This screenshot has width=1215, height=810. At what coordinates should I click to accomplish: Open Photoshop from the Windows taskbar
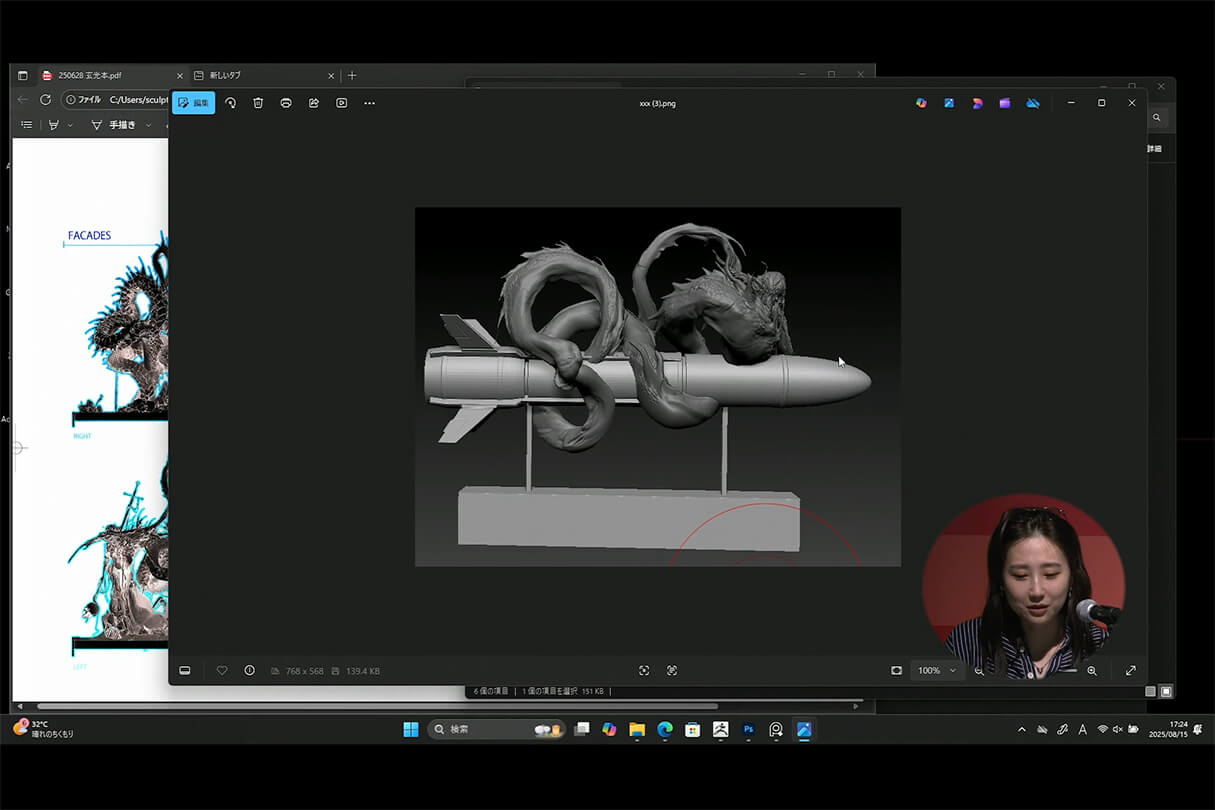[x=748, y=730]
